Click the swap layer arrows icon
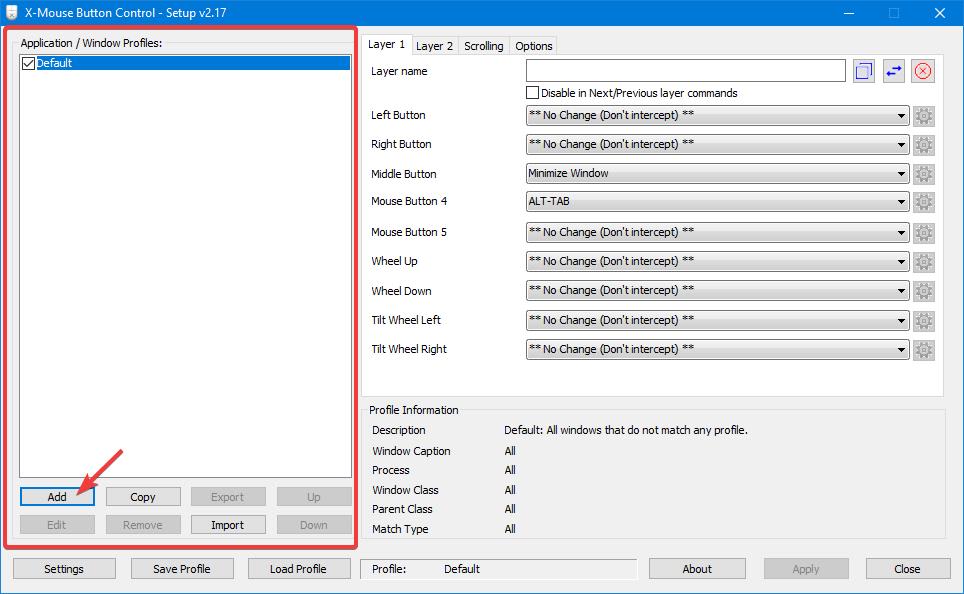The width and height of the screenshot is (964, 594). point(893,71)
